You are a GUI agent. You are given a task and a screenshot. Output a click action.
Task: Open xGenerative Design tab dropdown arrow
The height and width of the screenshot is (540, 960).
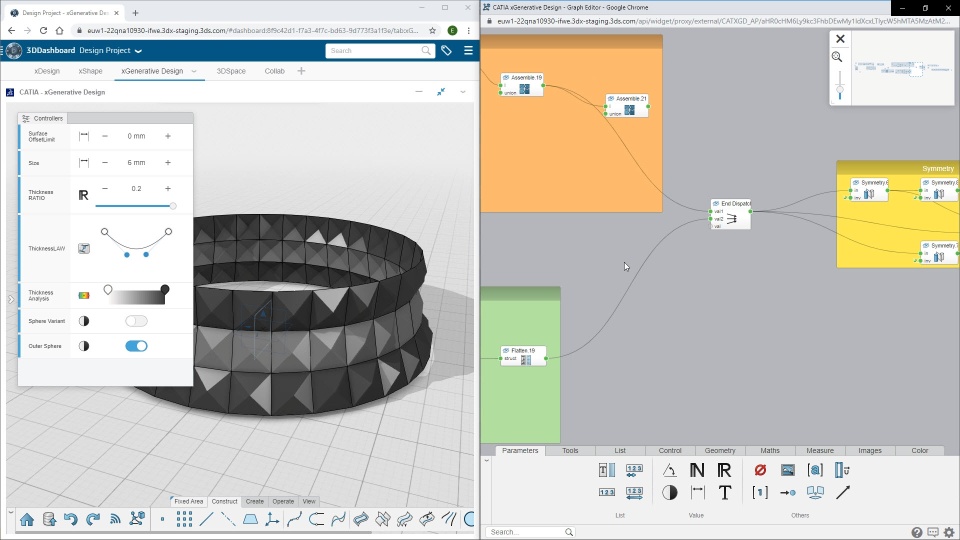[194, 71]
